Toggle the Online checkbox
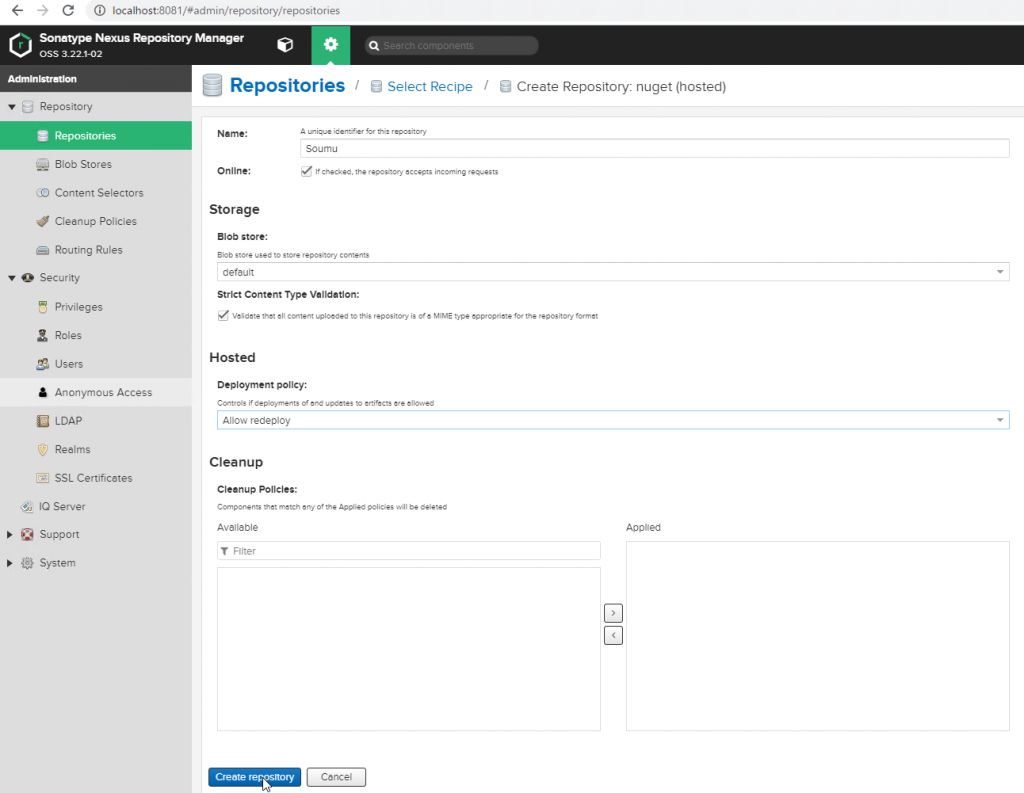The height and width of the screenshot is (793, 1024). click(306, 171)
